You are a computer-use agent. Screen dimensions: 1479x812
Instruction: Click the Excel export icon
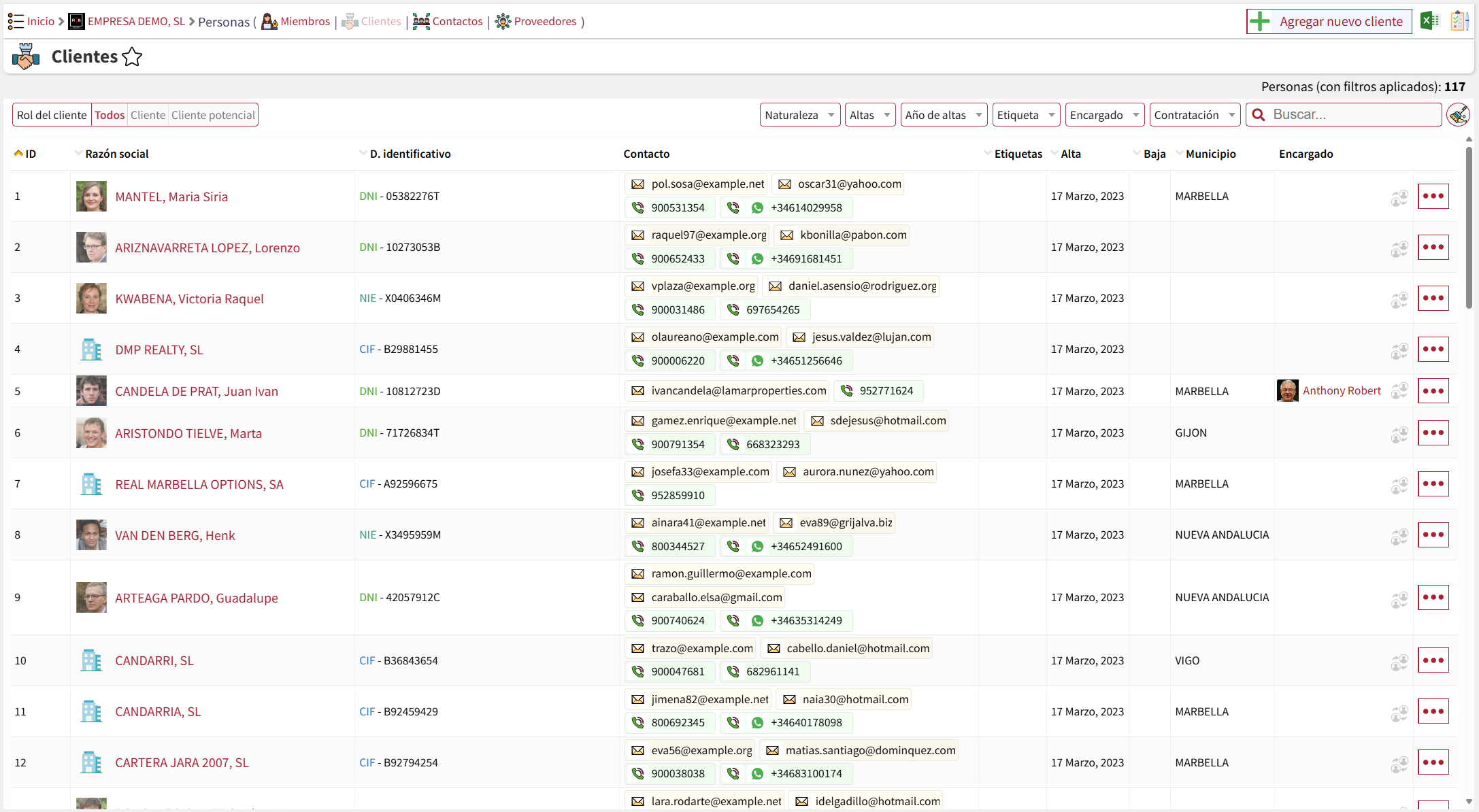(1429, 21)
